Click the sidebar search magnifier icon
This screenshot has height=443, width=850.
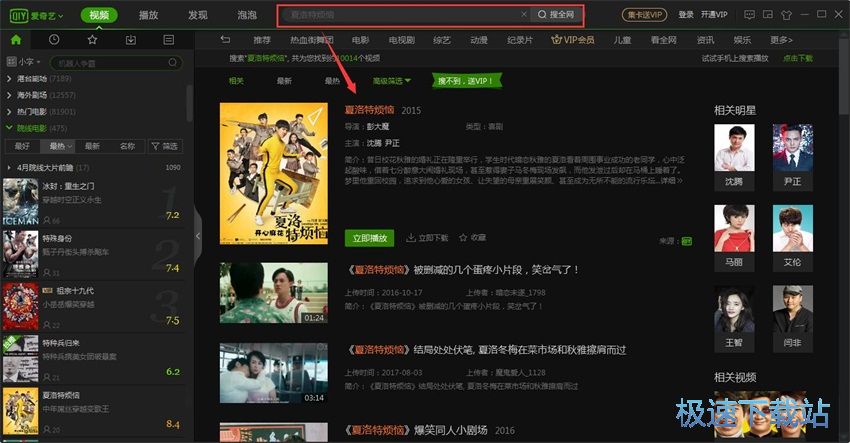coord(172,63)
